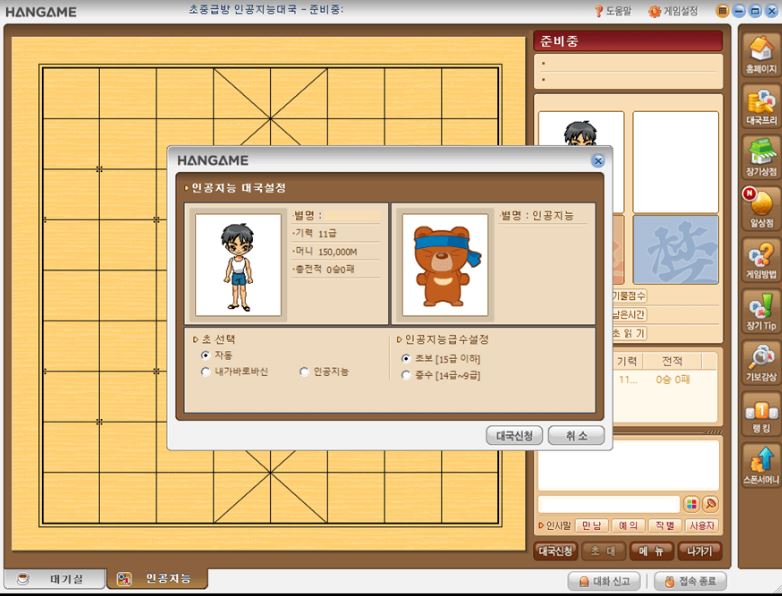Click the 남은시간 label in side panel
Viewport: 782px width, 596px height.
[629, 315]
